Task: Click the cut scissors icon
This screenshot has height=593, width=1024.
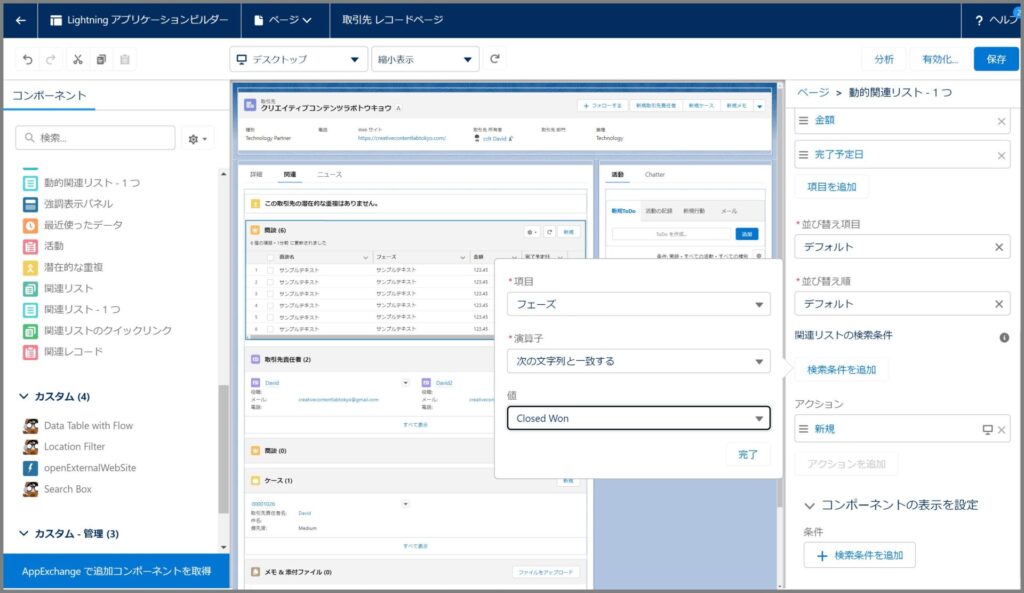Action: pyautogui.click(x=77, y=60)
